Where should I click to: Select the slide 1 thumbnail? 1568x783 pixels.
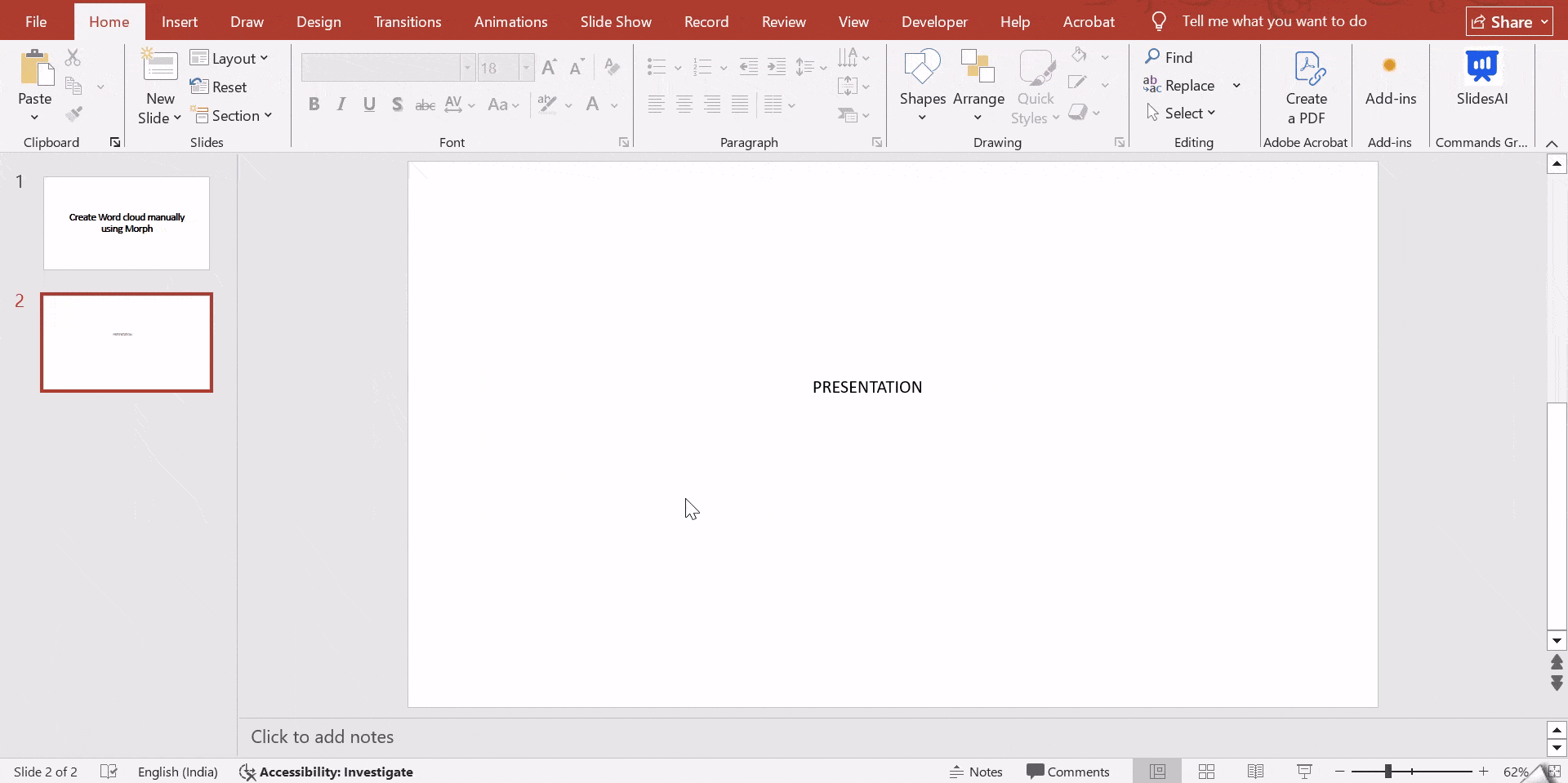(127, 222)
